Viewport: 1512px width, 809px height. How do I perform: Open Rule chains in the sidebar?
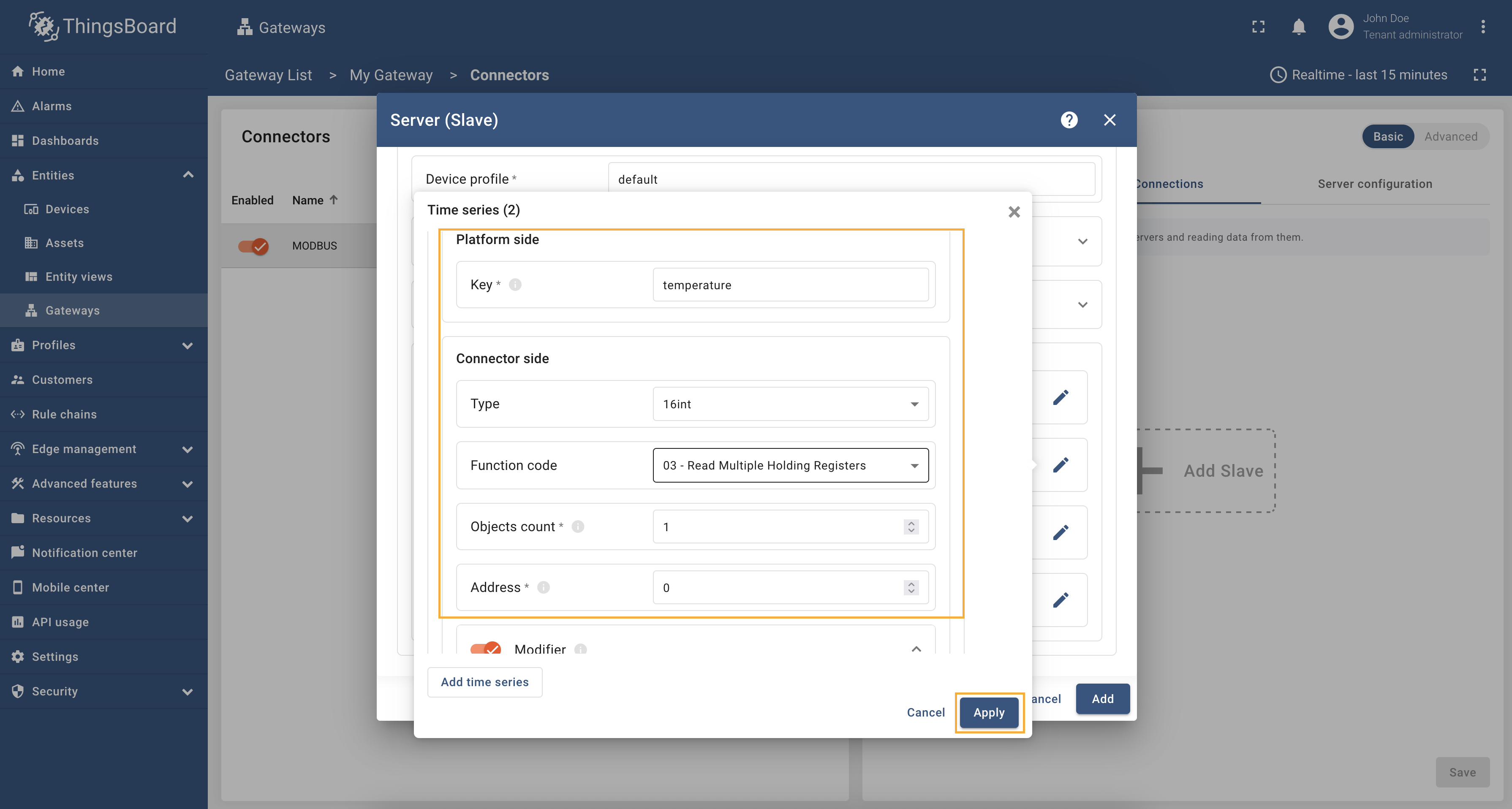click(x=64, y=414)
